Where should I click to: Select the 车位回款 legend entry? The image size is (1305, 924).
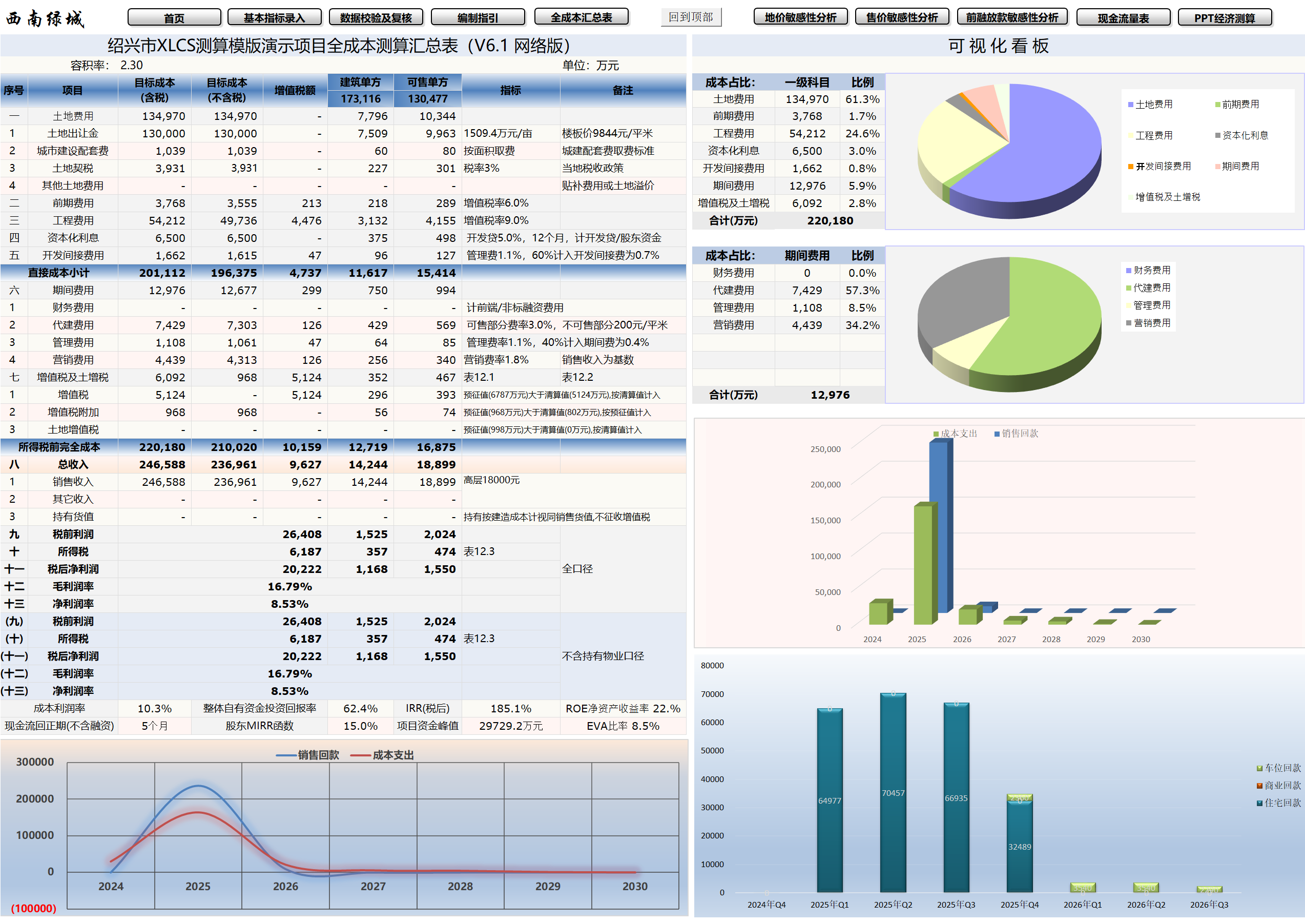point(1278,768)
